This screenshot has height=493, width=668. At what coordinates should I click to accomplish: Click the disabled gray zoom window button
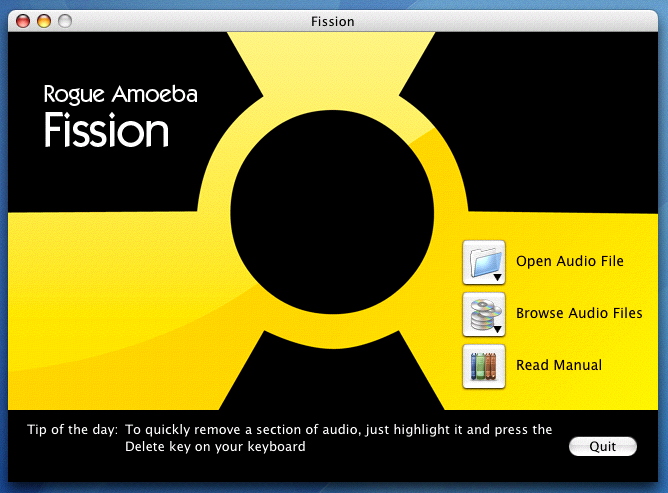click(65, 21)
